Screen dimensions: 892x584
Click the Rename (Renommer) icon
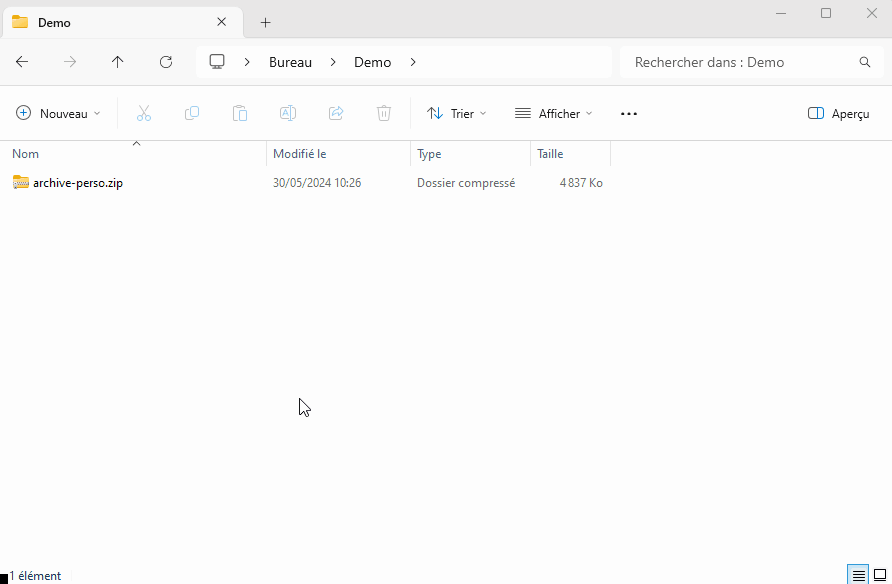(288, 113)
